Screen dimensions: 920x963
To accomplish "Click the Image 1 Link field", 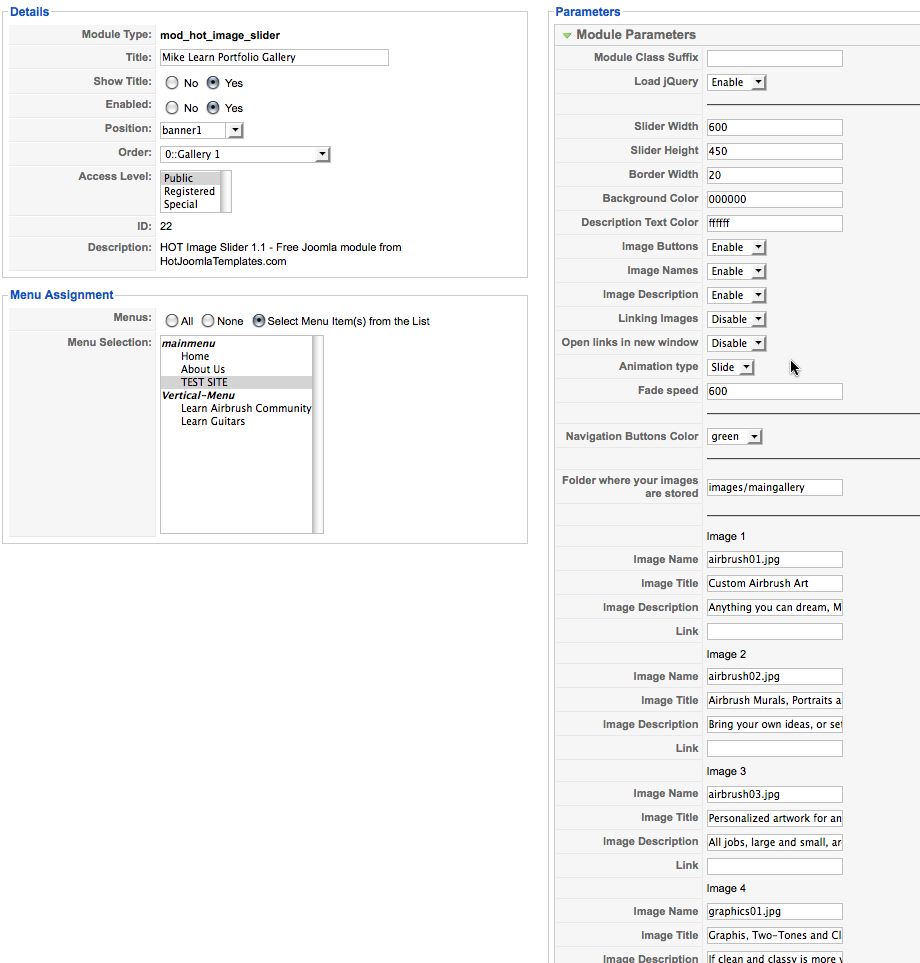I will [x=774, y=631].
